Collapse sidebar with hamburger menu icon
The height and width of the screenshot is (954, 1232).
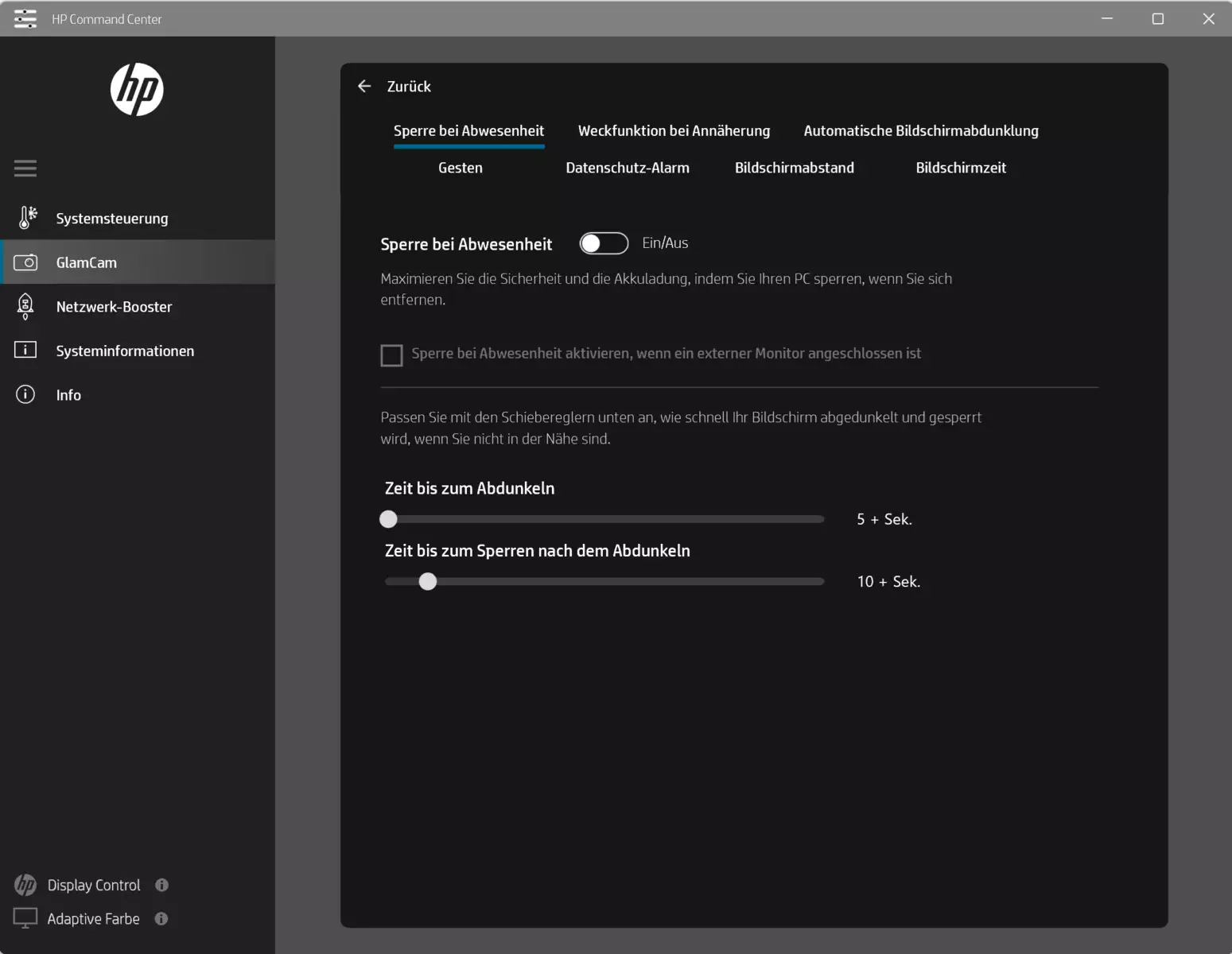click(x=25, y=168)
